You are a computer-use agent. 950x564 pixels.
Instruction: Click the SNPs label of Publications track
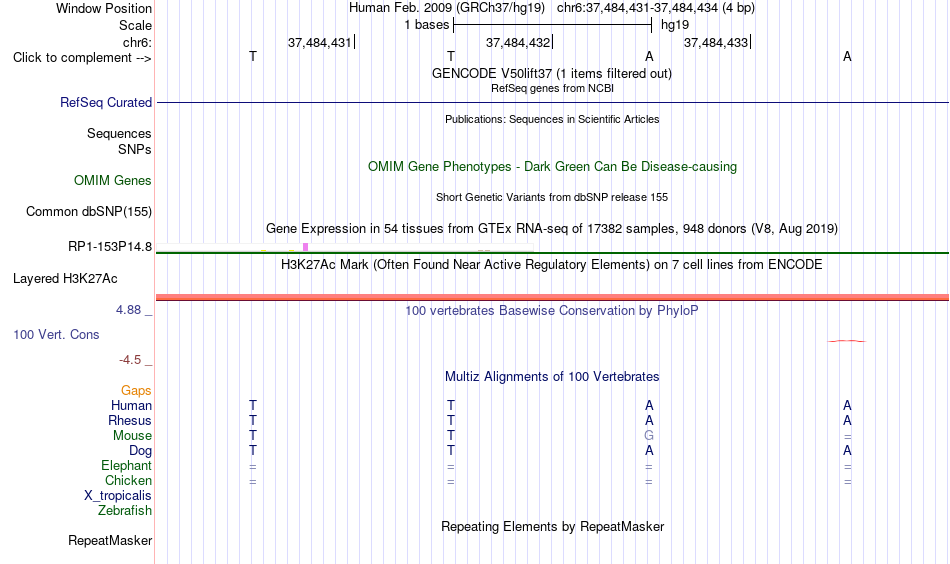tap(135, 149)
